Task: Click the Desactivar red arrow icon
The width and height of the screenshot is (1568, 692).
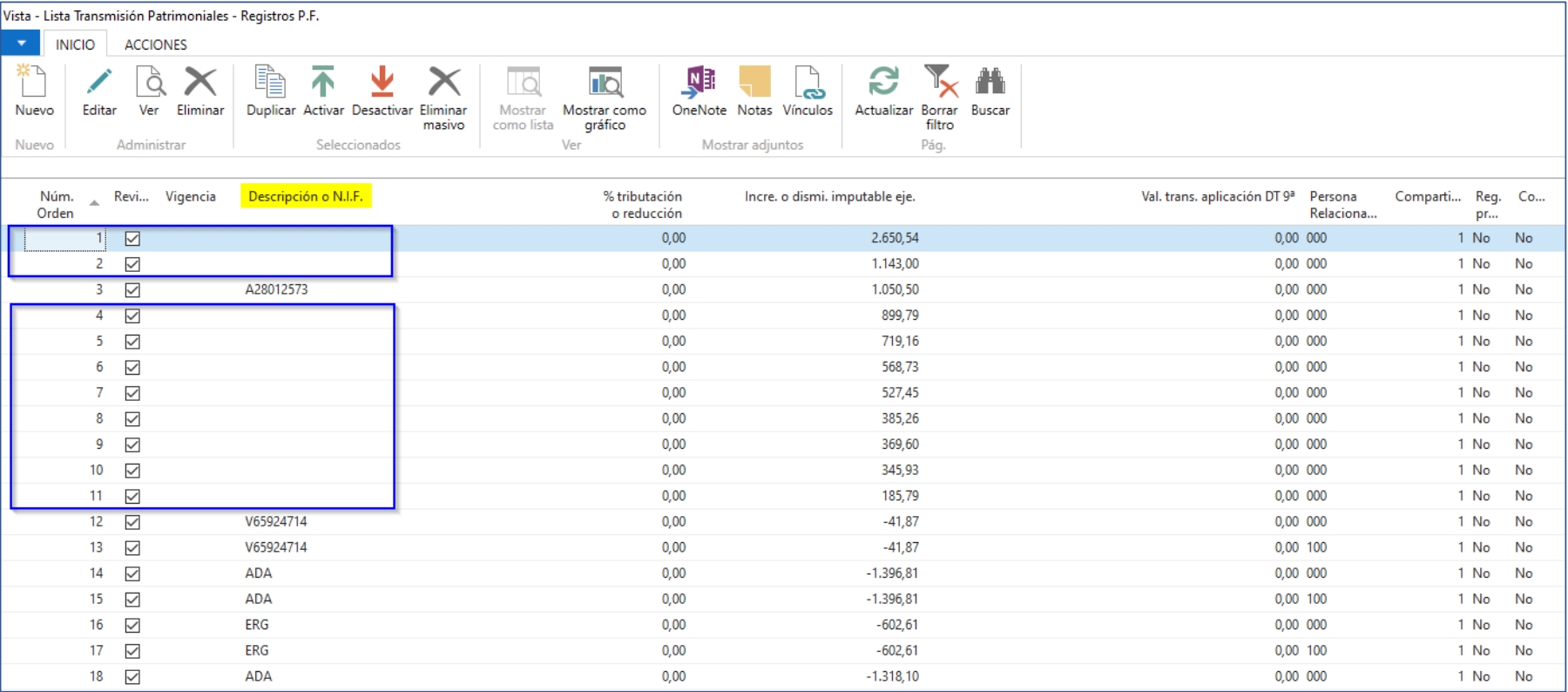Action: 382,81
